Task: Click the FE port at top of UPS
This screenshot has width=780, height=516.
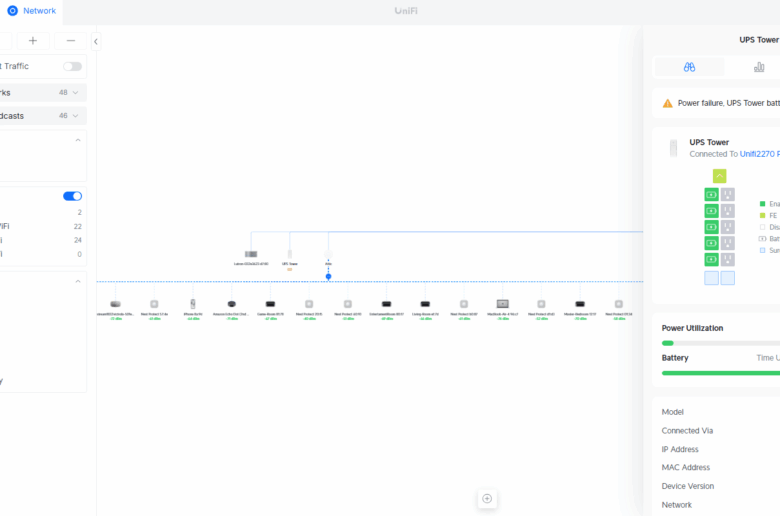Action: (x=719, y=176)
